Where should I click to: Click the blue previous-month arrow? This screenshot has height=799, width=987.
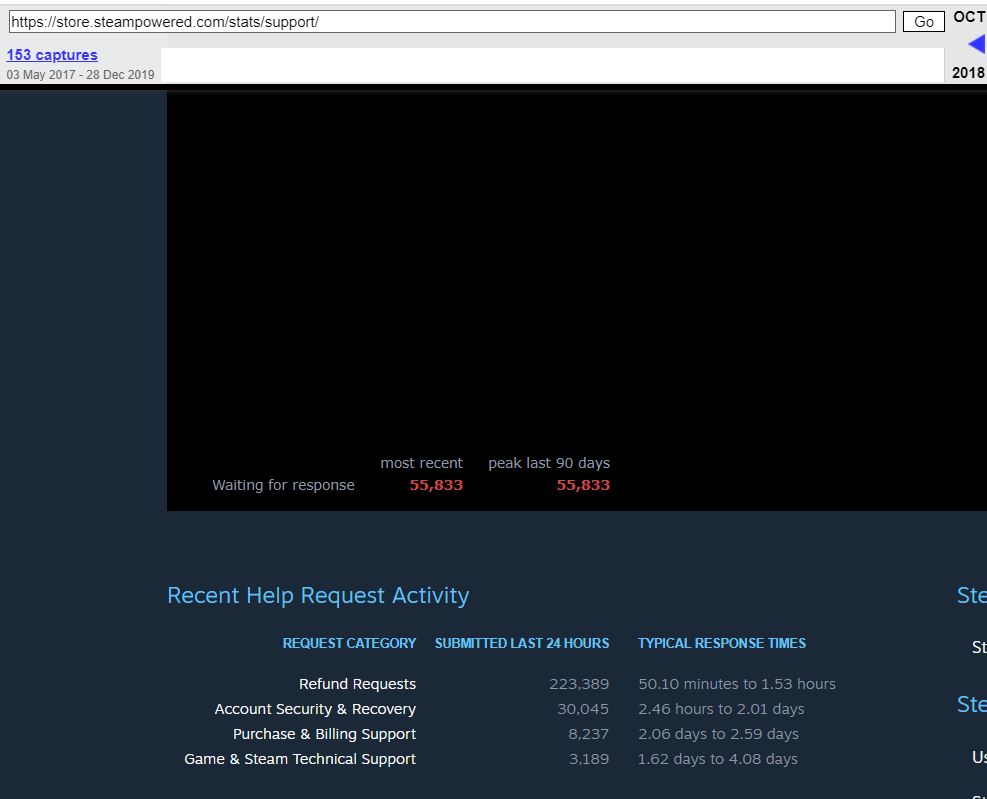click(976, 45)
